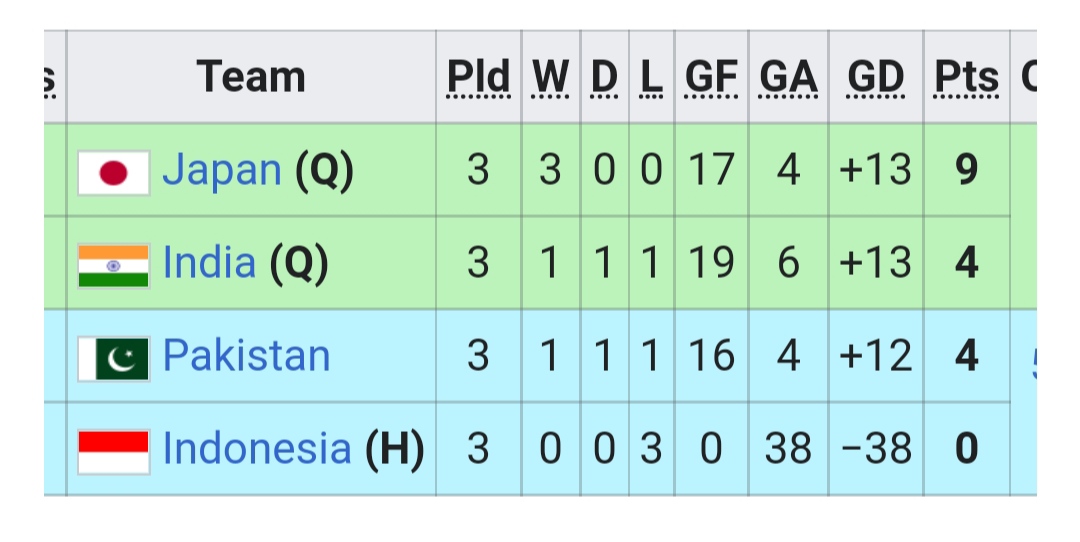Click the D column header abbreviation
1080x542 pixels.
click(x=604, y=76)
